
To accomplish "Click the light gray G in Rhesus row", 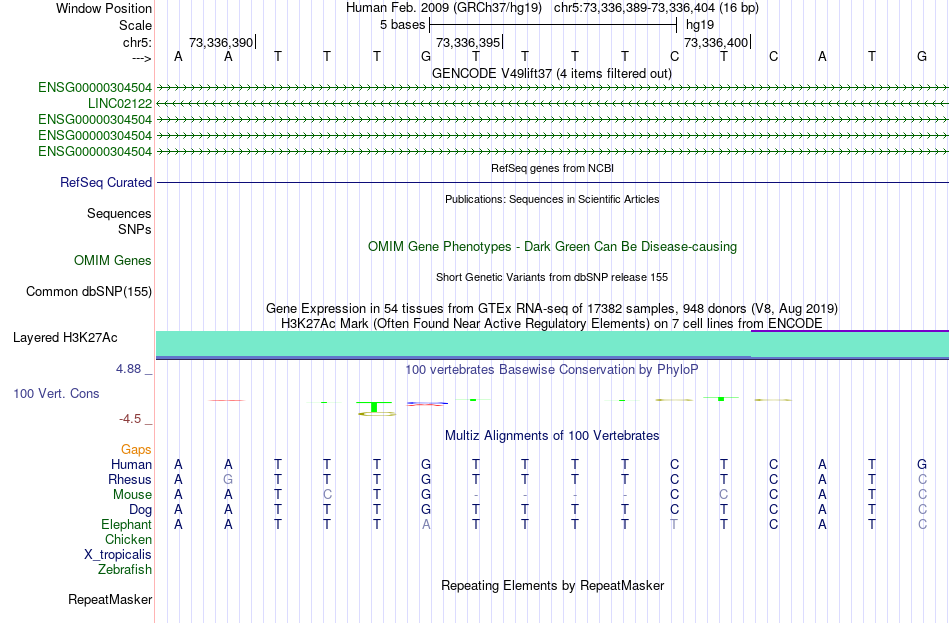I will pyautogui.click(x=228, y=480).
